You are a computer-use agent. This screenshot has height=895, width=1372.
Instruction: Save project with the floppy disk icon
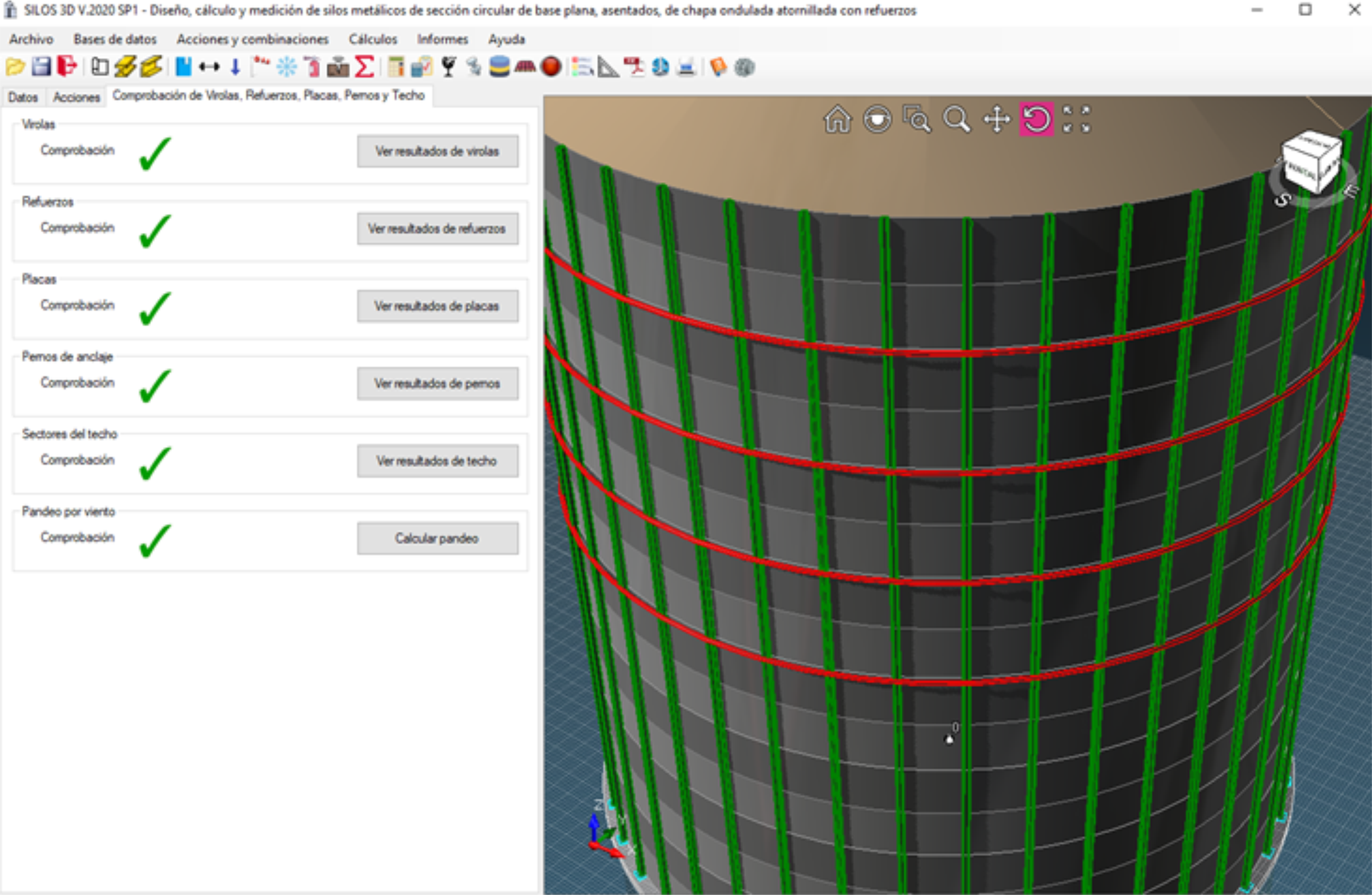coord(41,67)
